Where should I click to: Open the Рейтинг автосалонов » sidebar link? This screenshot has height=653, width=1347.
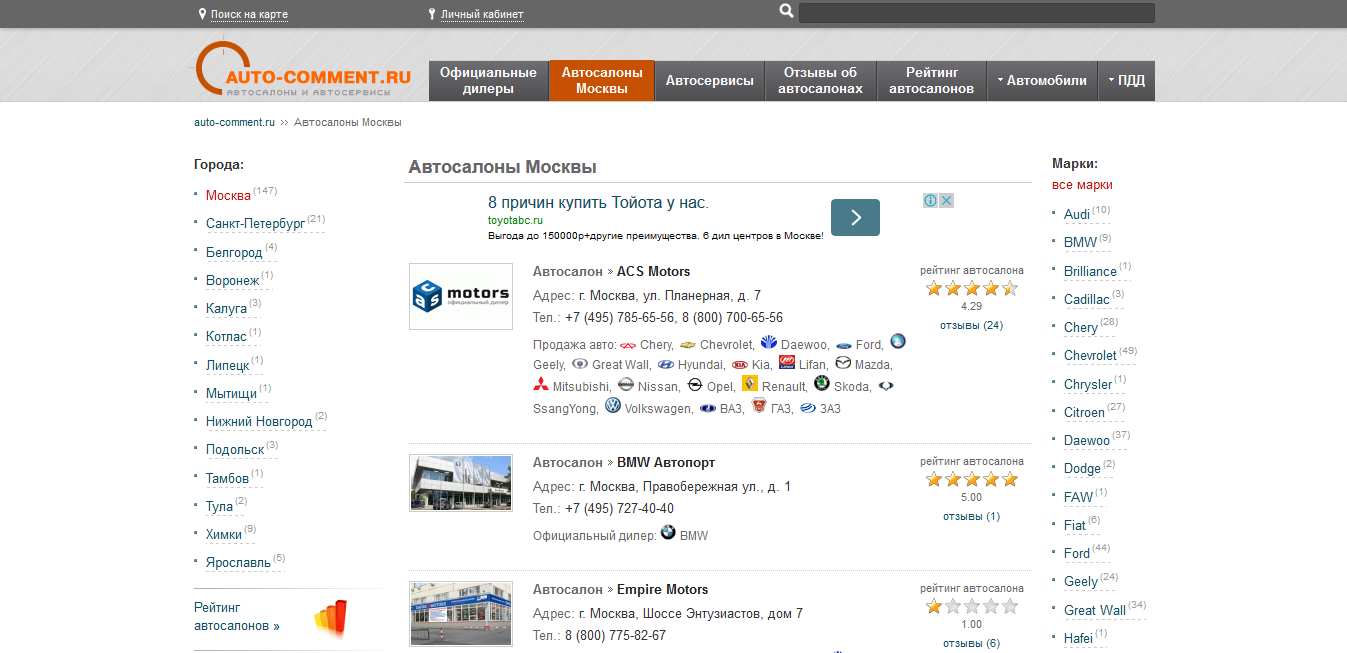tap(237, 616)
